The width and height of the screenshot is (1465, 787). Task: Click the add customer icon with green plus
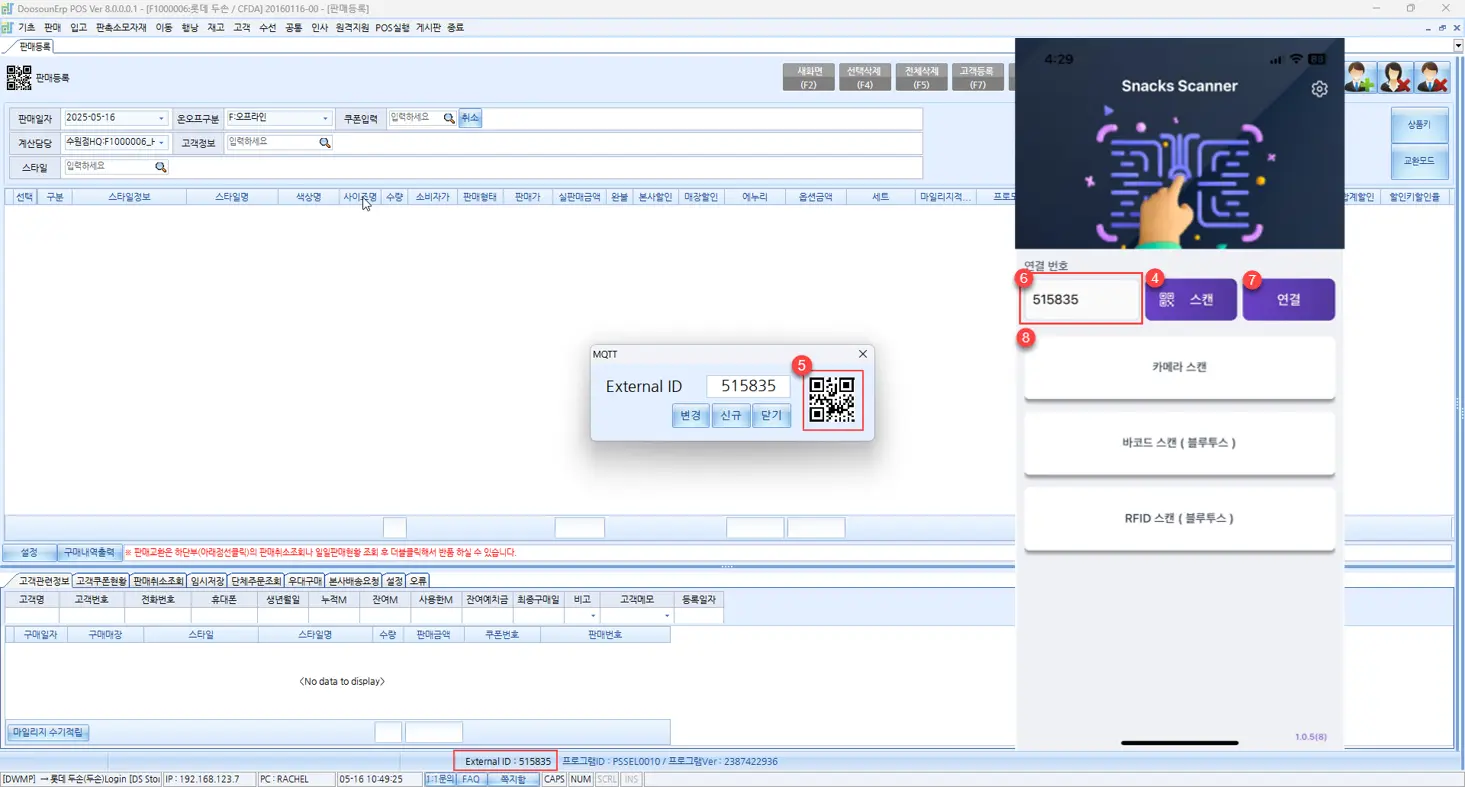[1360, 77]
